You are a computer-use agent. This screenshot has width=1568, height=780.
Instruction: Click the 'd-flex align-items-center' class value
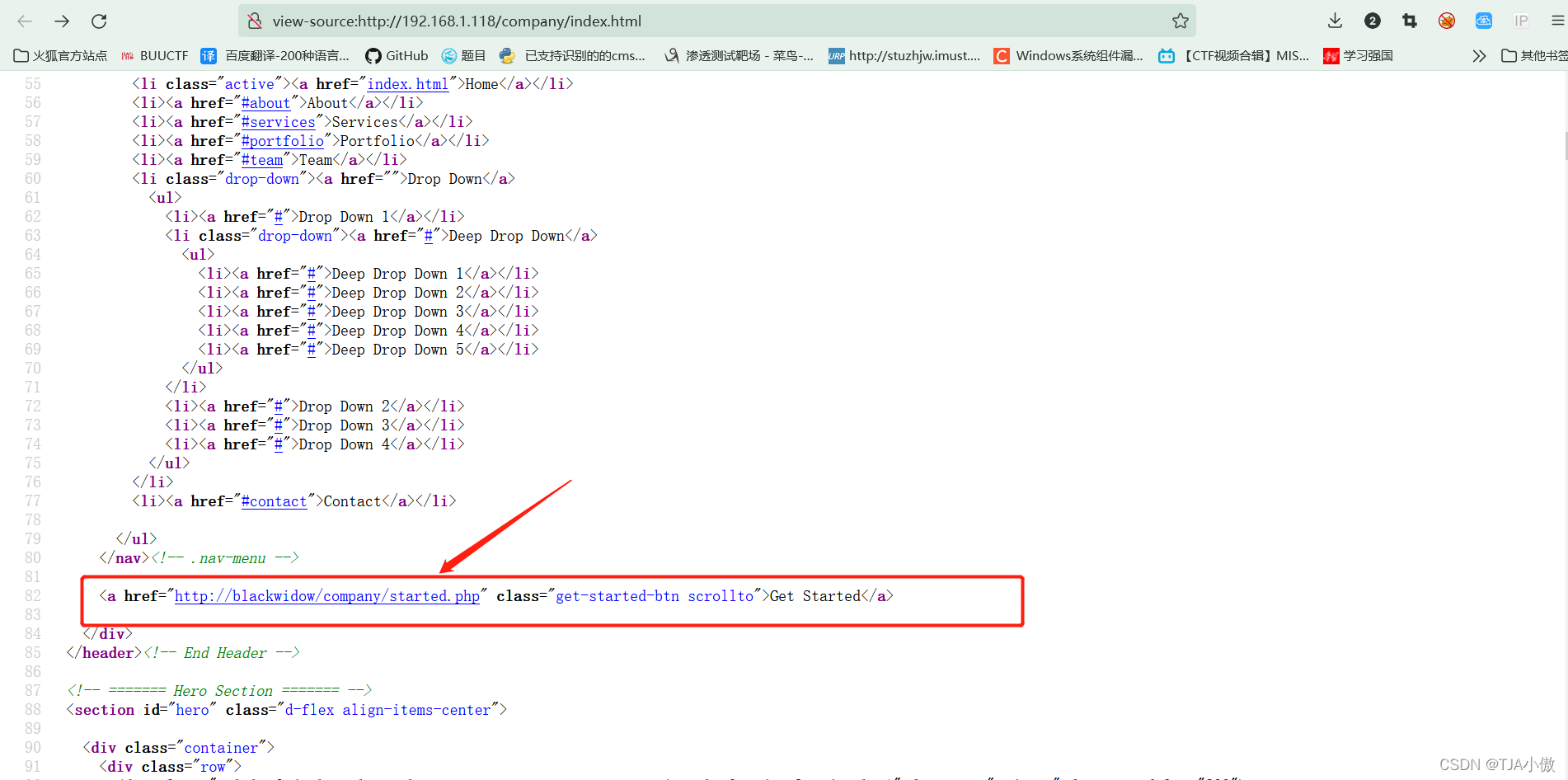point(387,710)
